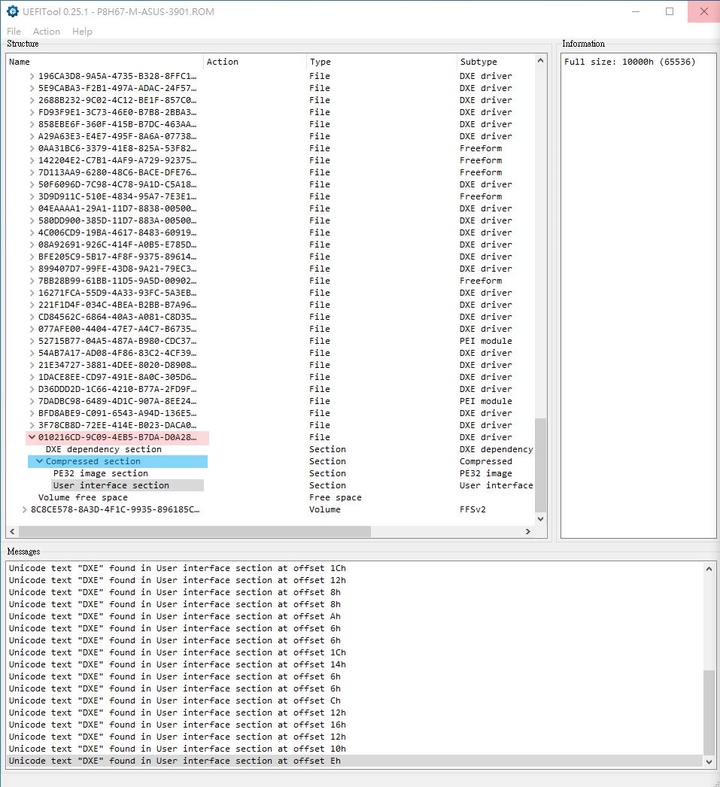Click the Messages scroll-up arrow
Image resolution: width=720 pixels, height=787 pixels.
pyautogui.click(x=709, y=569)
